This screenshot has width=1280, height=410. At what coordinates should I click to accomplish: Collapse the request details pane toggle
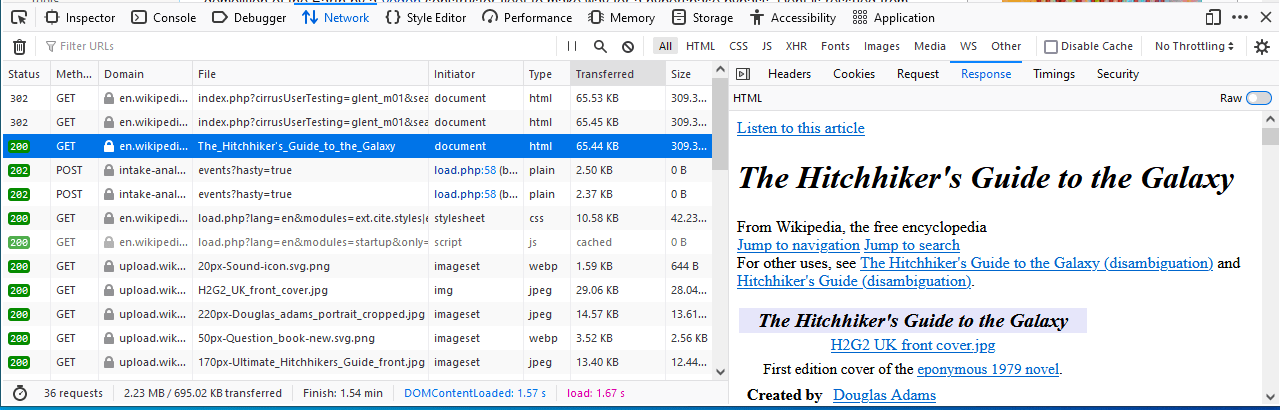point(742,74)
